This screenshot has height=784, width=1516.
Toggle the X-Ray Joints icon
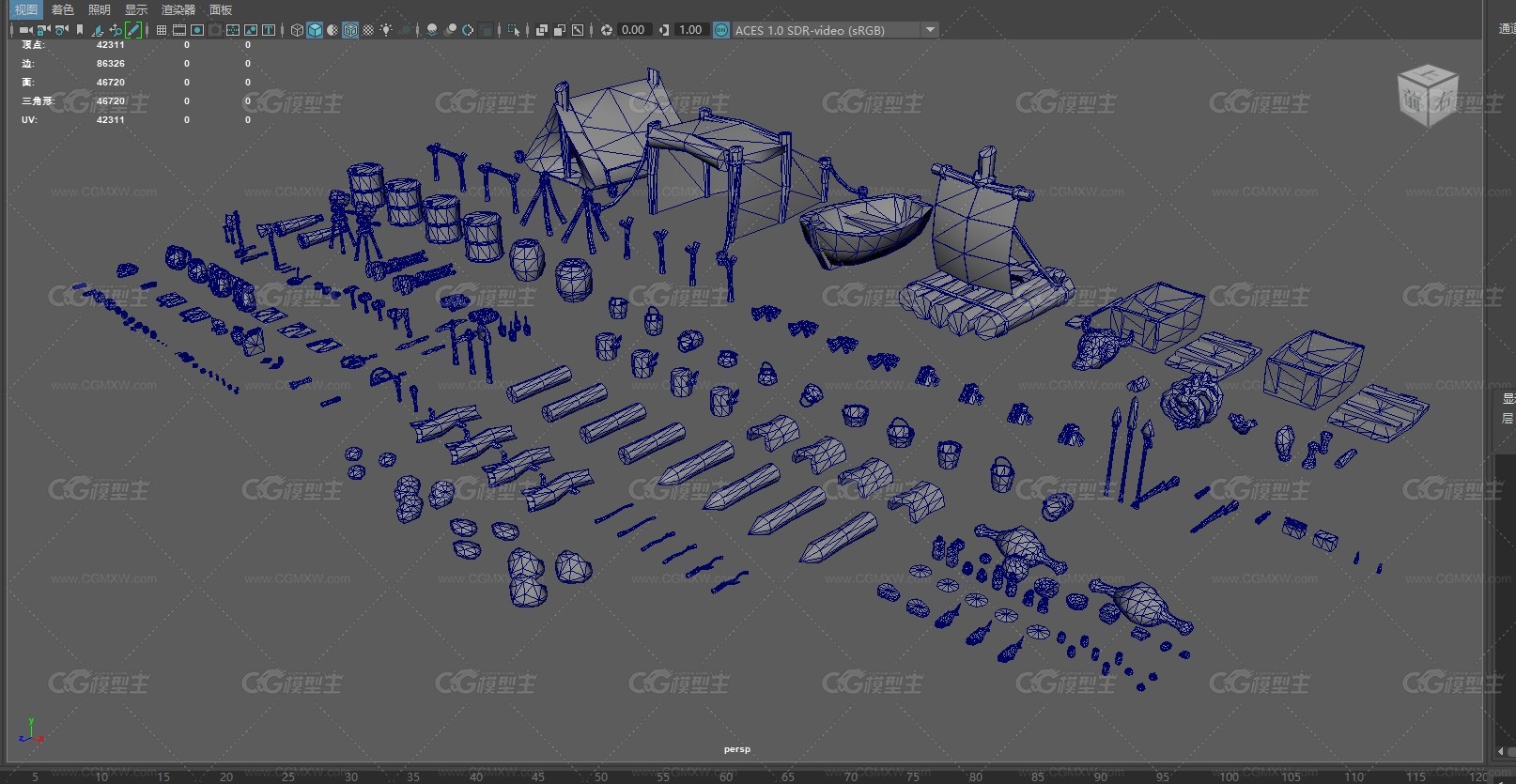tap(578, 30)
